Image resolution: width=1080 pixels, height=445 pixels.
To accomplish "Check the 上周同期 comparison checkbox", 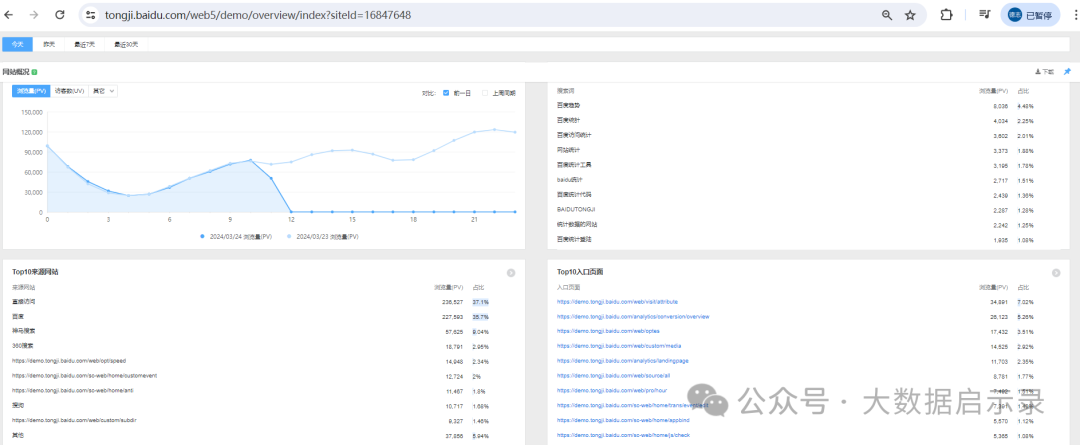I will pos(485,92).
